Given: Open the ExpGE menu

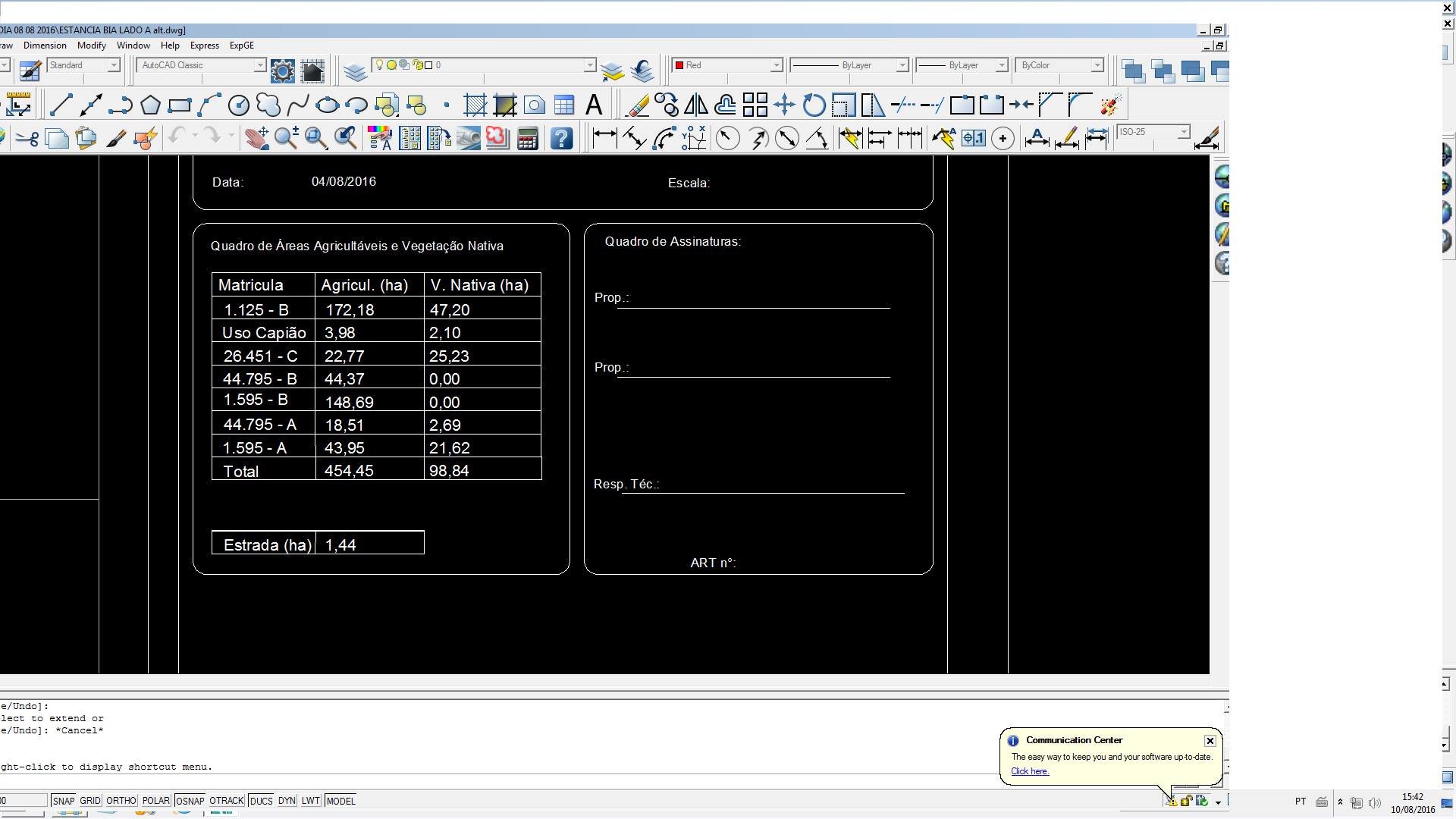Looking at the screenshot, I should click(x=242, y=45).
